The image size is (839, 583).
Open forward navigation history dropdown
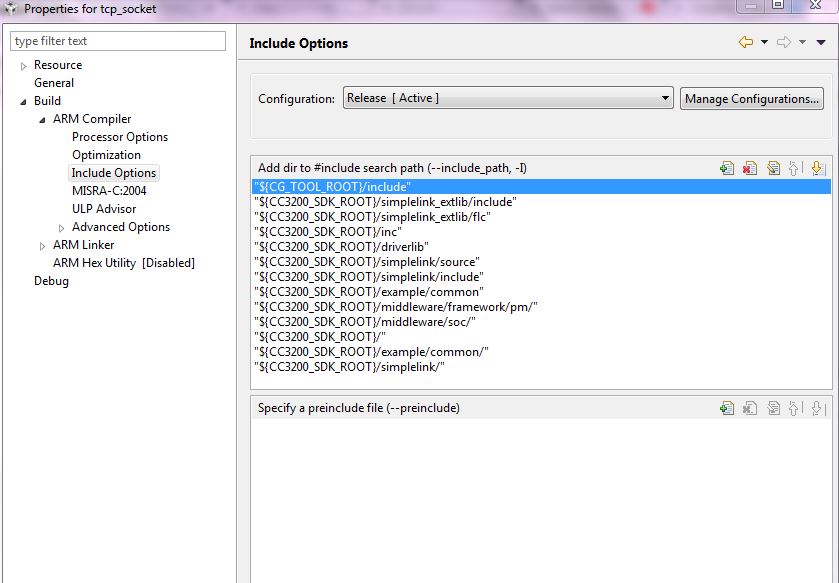pyautogui.click(x=802, y=42)
